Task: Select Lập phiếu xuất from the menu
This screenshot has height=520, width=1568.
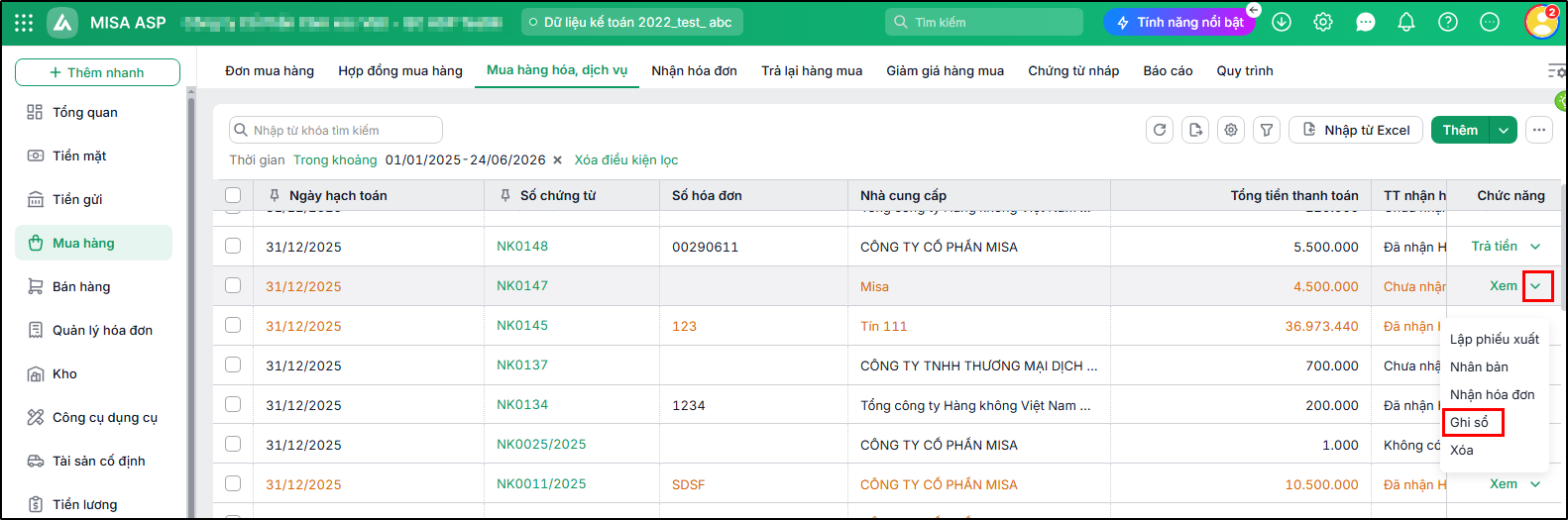Action: 1495,339
